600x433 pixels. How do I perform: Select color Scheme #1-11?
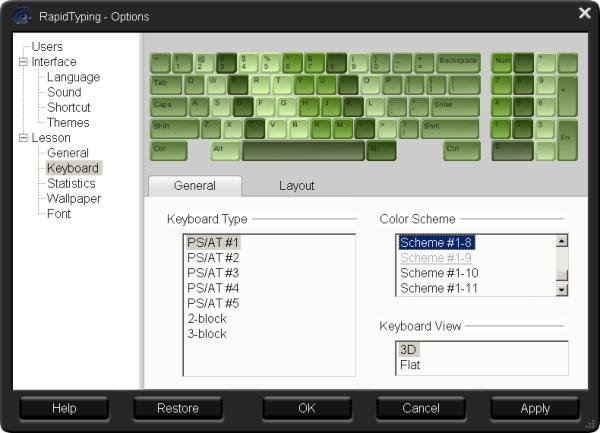[x=439, y=288]
